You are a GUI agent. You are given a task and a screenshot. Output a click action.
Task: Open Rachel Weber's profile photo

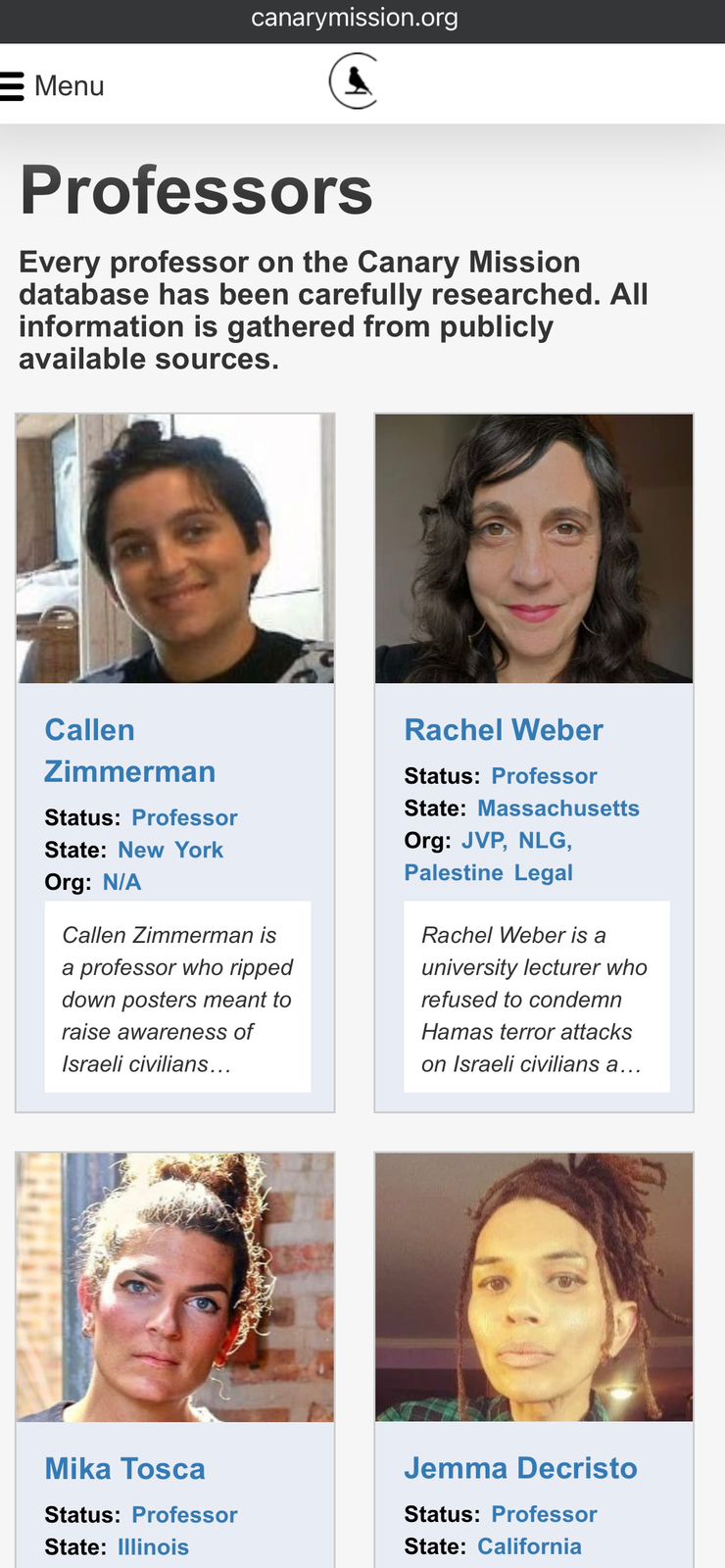tap(534, 549)
